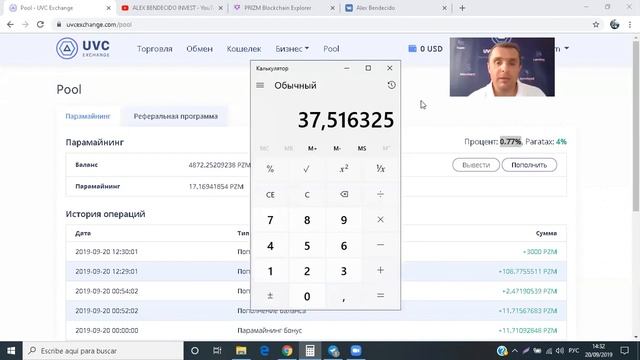The width and height of the screenshot is (640, 360).
Task: Expand the user account dropdown arrow
Action: click(x=567, y=48)
